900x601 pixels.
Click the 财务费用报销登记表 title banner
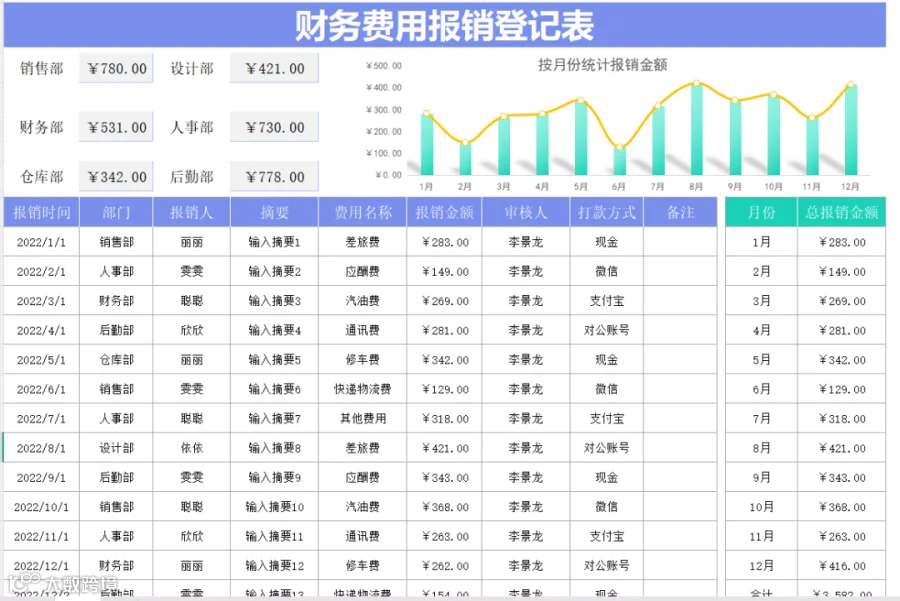[x=444, y=25]
